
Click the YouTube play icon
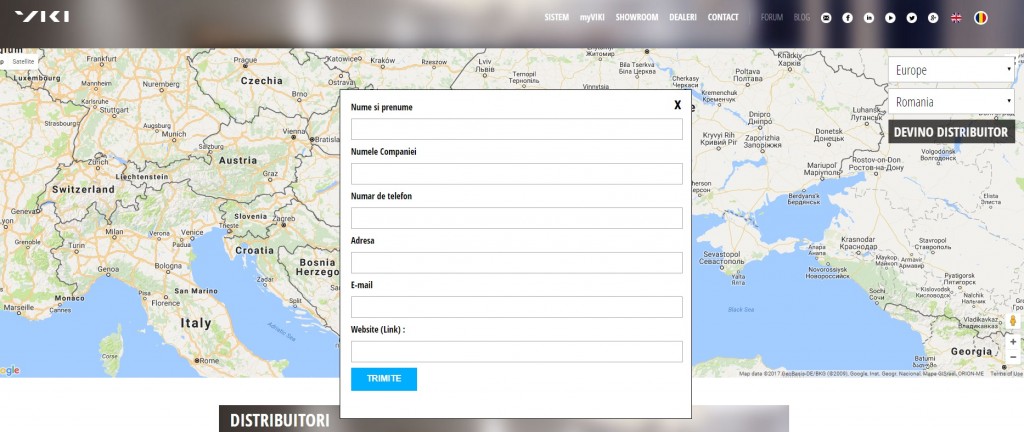click(x=890, y=18)
